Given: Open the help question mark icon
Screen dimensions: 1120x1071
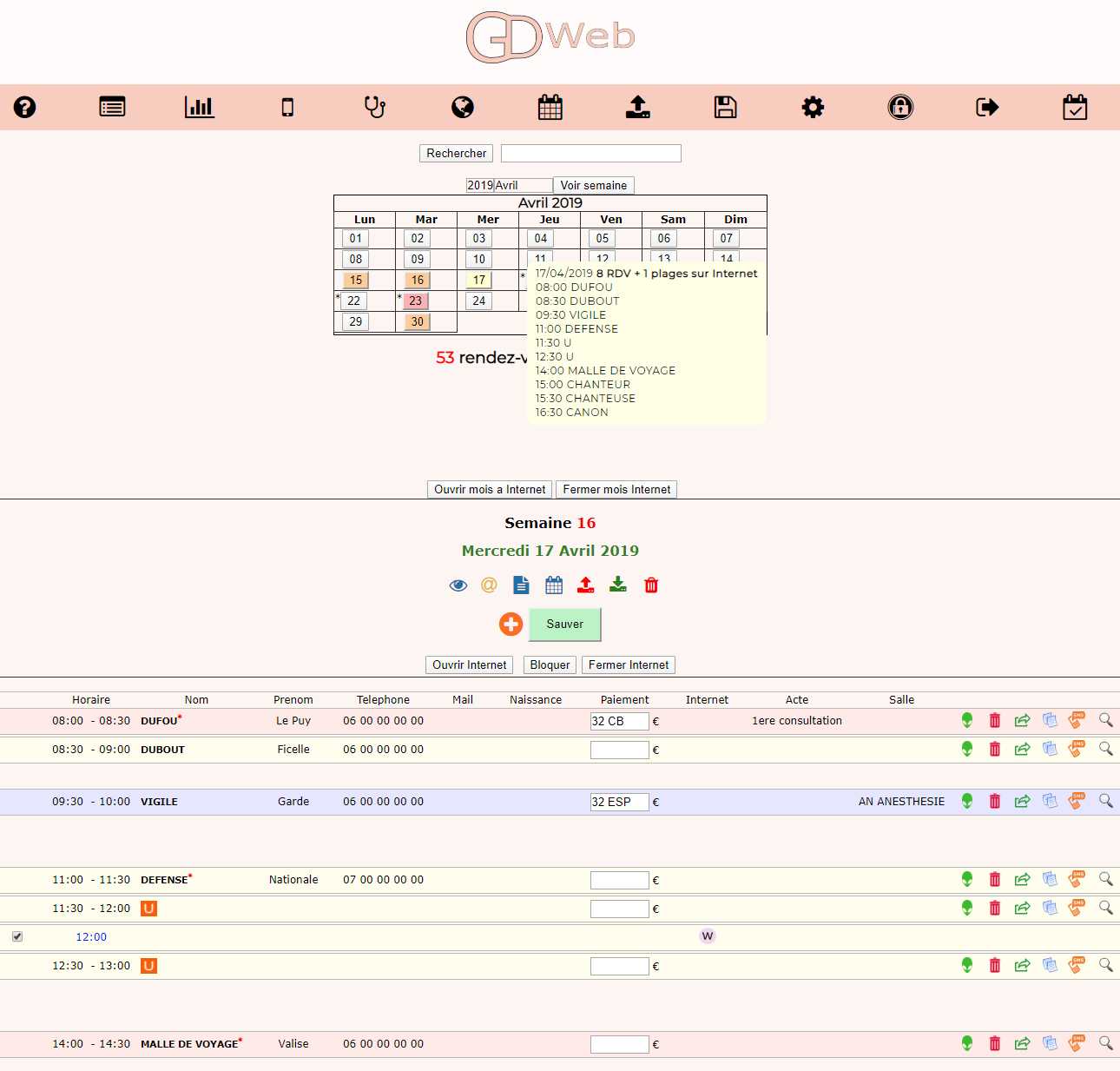Looking at the screenshot, I should [24, 107].
